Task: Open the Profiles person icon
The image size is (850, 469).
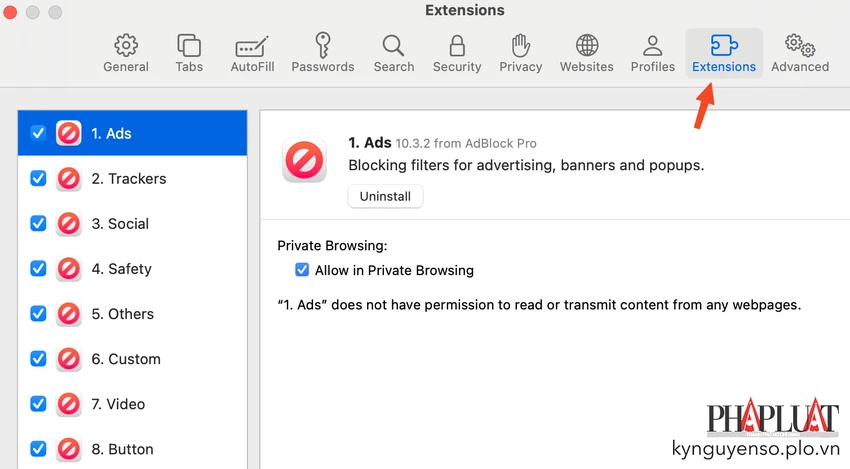Action: click(x=653, y=46)
